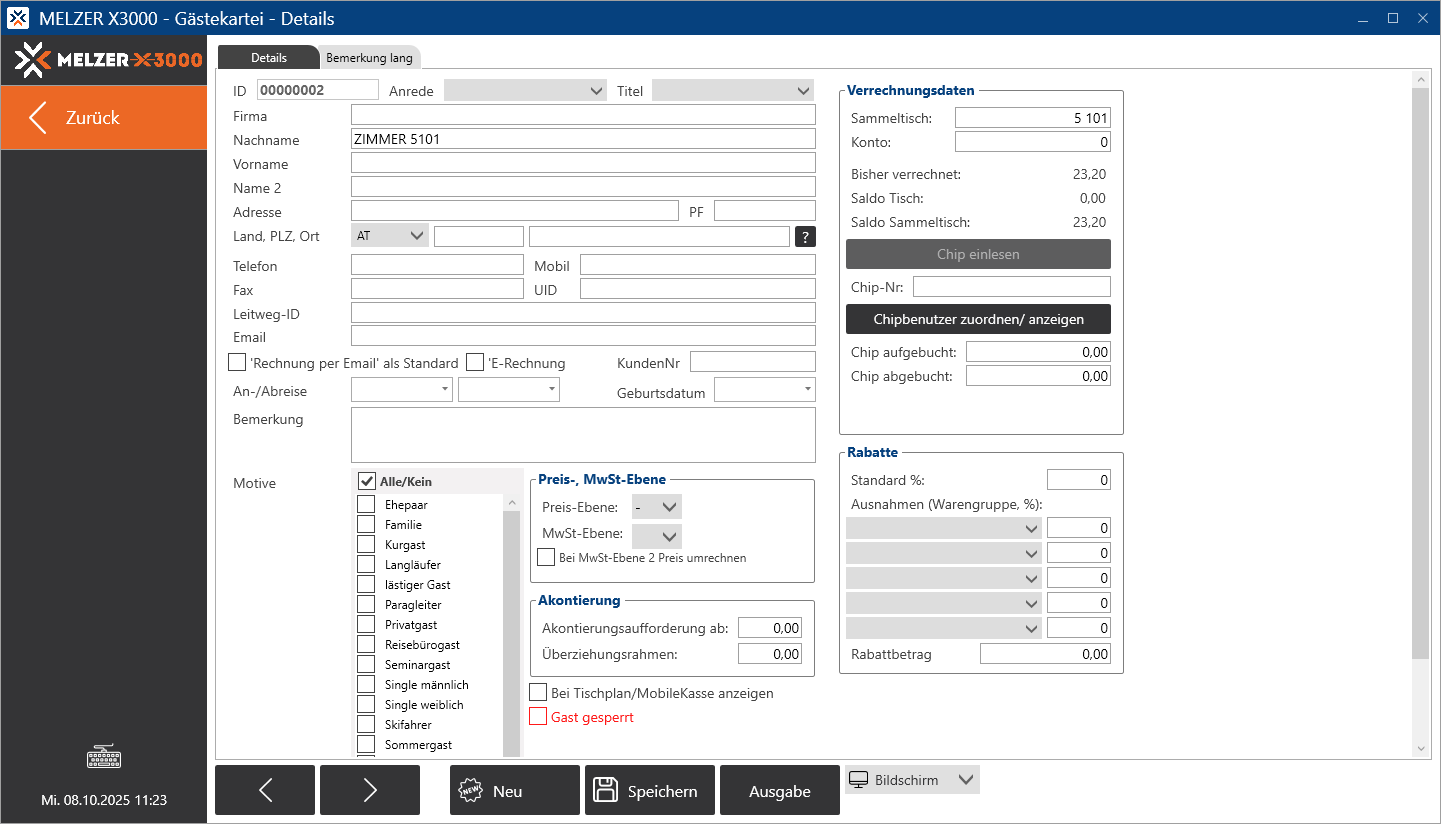Image resolution: width=1441 pixels, height=824 pixels.
Task: Check the Seminargast motive
Action: (366, 664)
